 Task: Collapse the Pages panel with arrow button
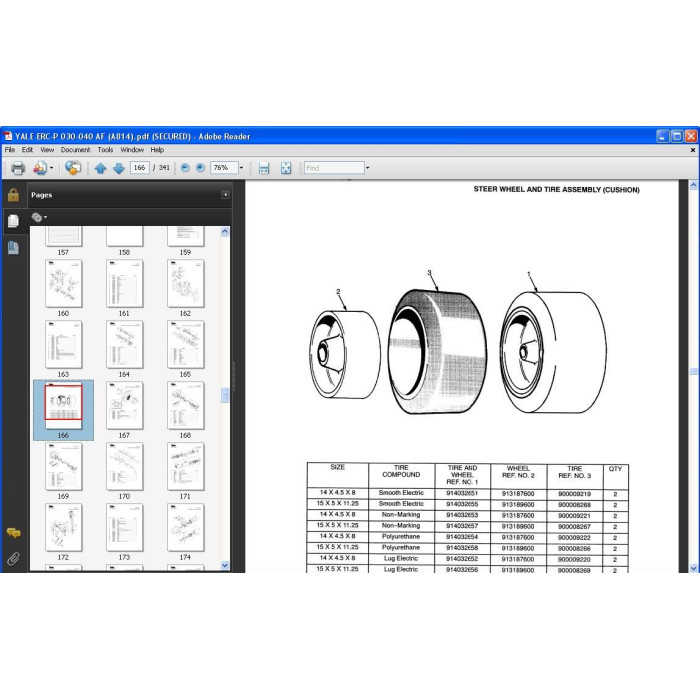225,195
